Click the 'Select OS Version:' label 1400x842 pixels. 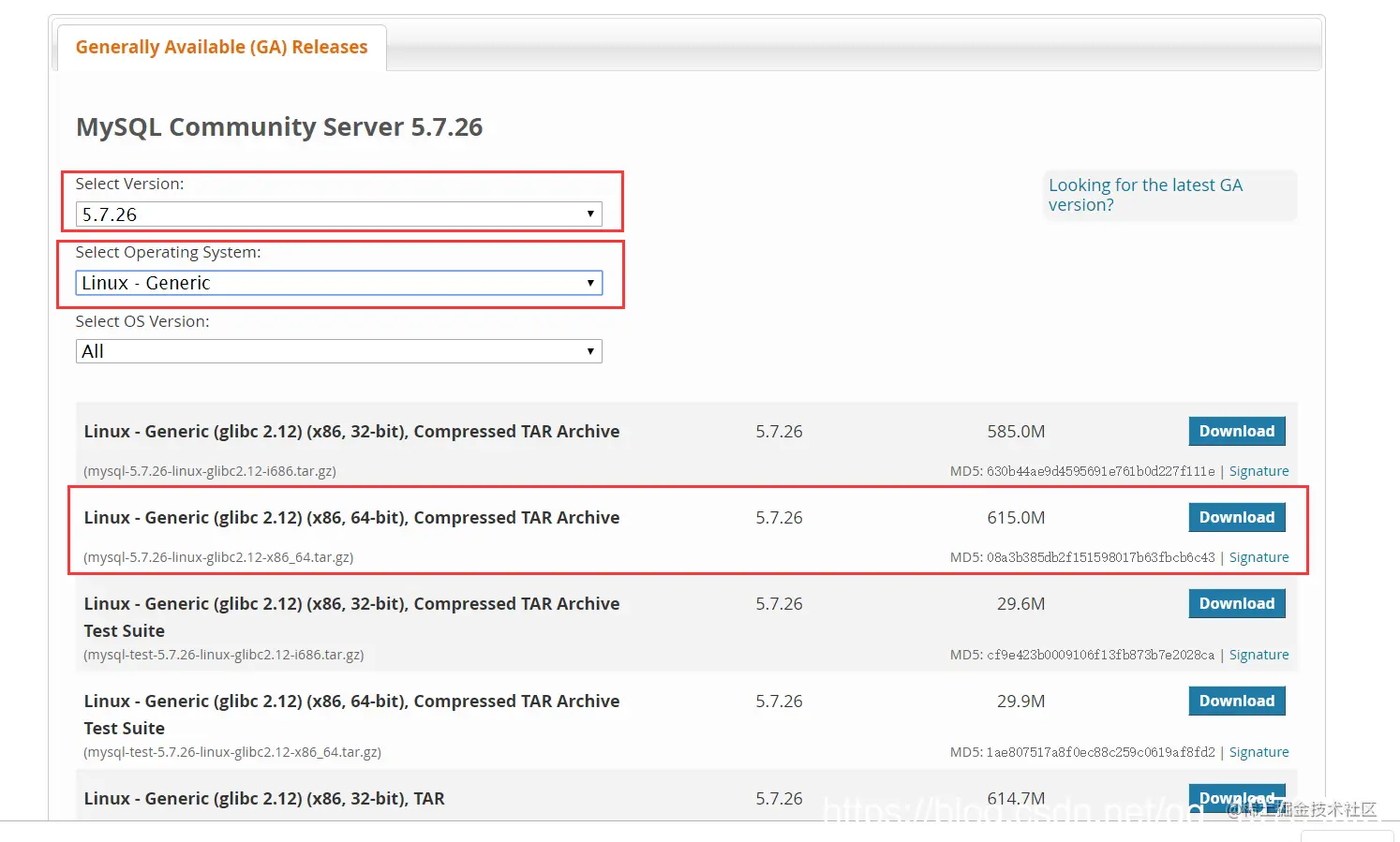pyautogui.click(x=142, y=321)
